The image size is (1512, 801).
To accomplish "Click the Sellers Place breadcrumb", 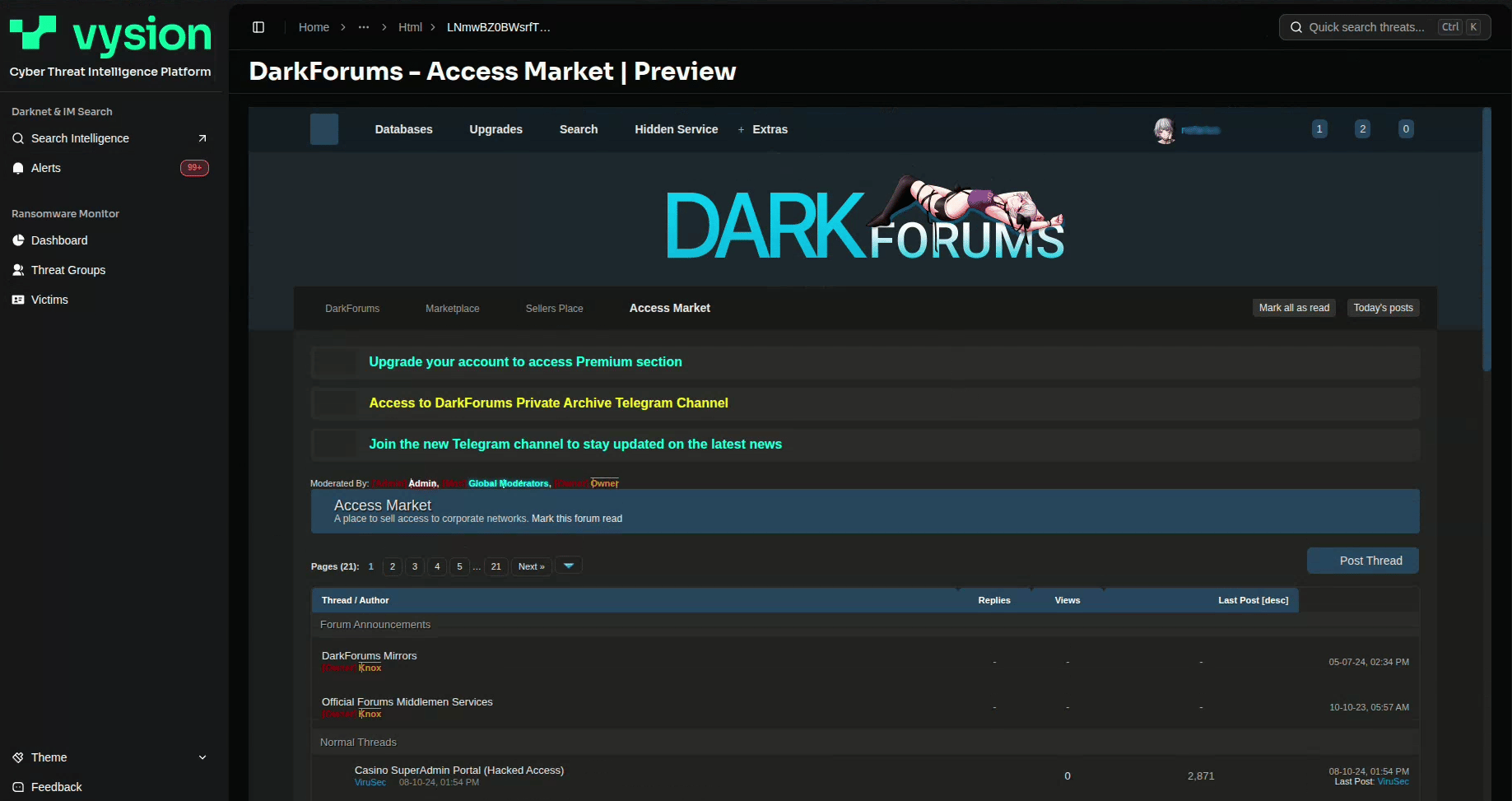I will coord(554,309).
